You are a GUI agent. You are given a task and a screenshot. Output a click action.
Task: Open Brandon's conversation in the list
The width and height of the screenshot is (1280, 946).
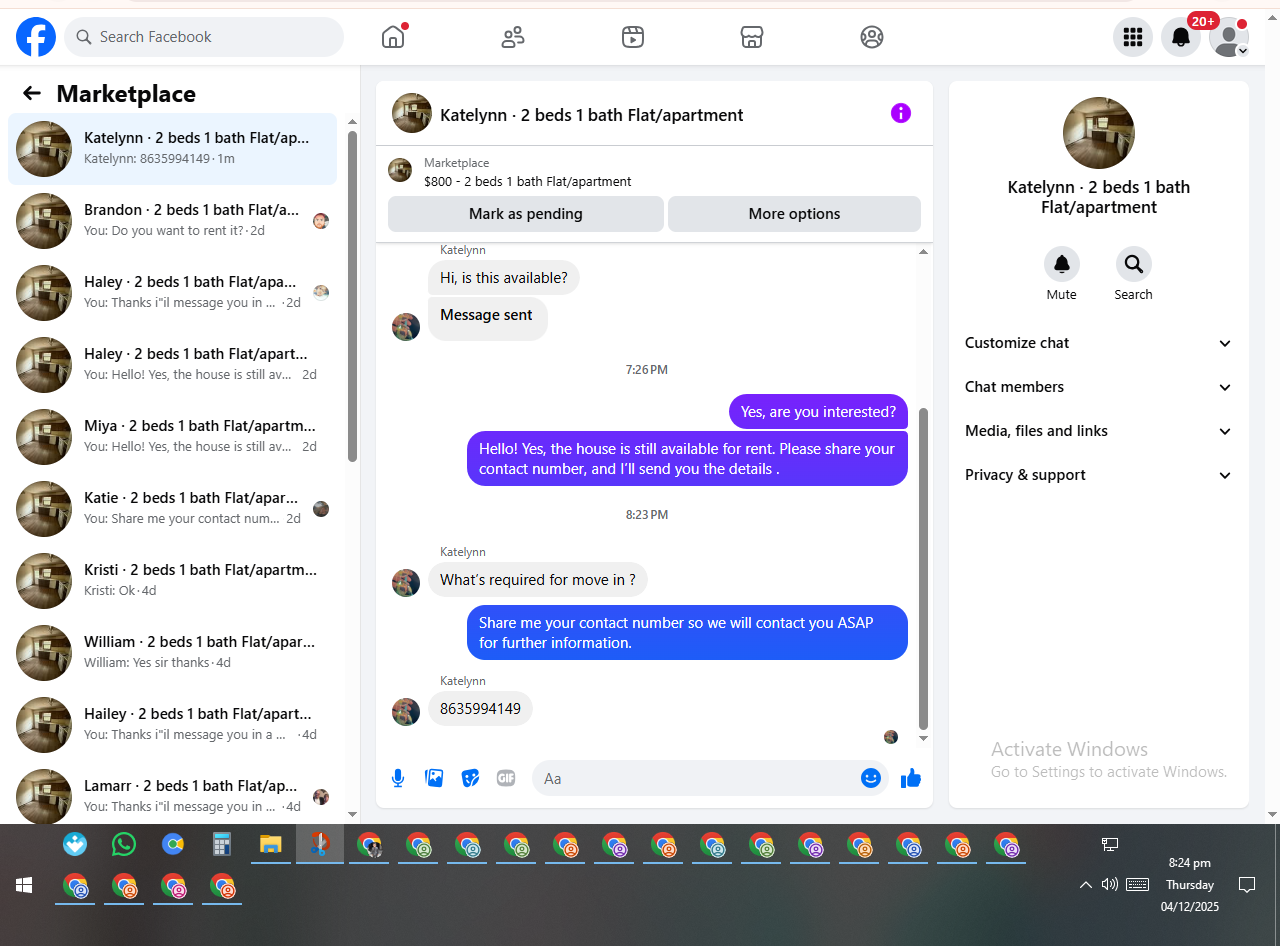[173, 221]
